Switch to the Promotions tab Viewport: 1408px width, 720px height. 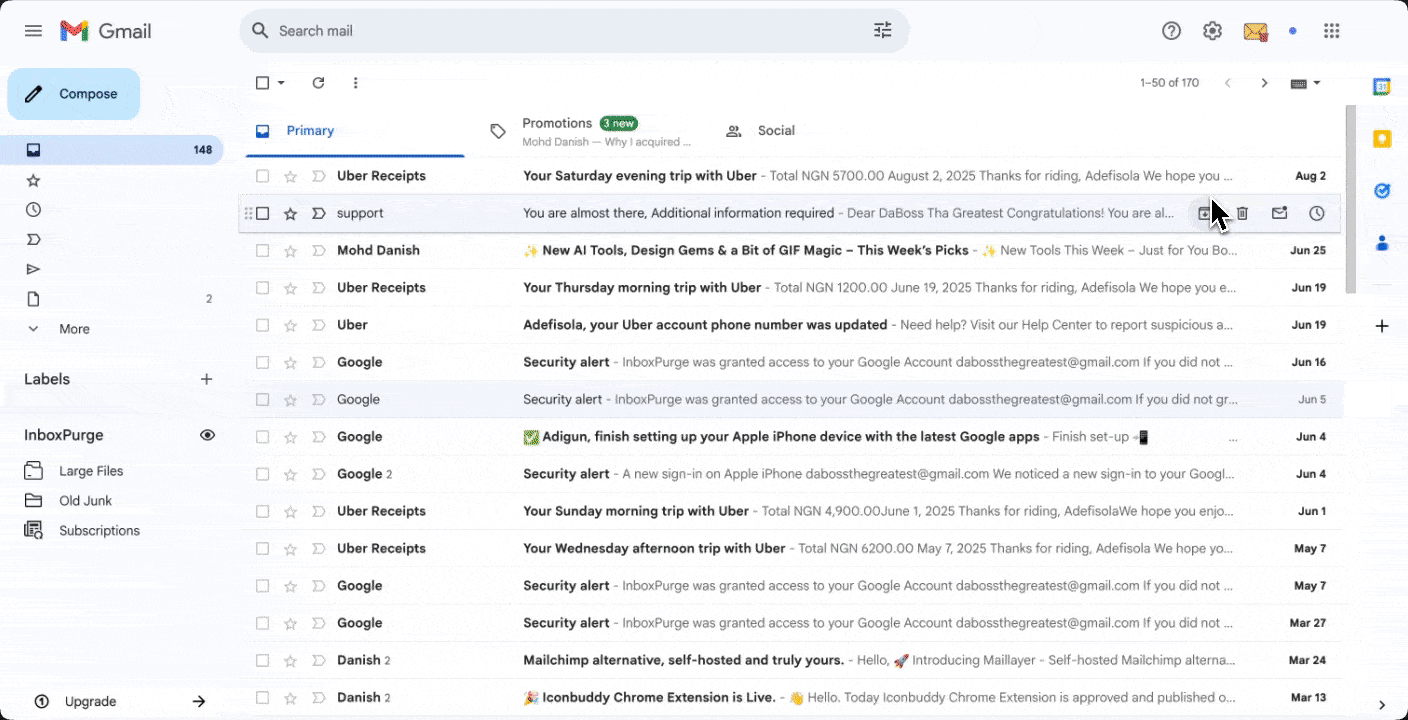click(x=557, y=123)
